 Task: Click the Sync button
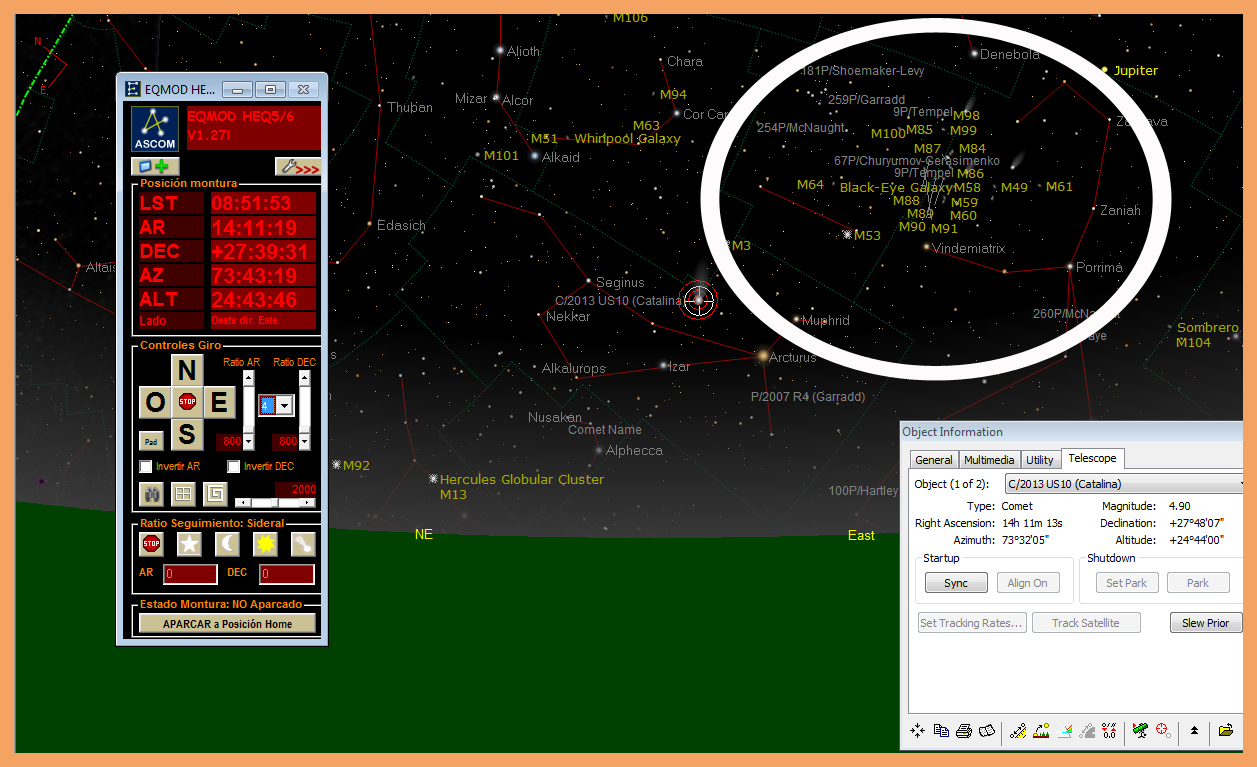click(955, 583)
